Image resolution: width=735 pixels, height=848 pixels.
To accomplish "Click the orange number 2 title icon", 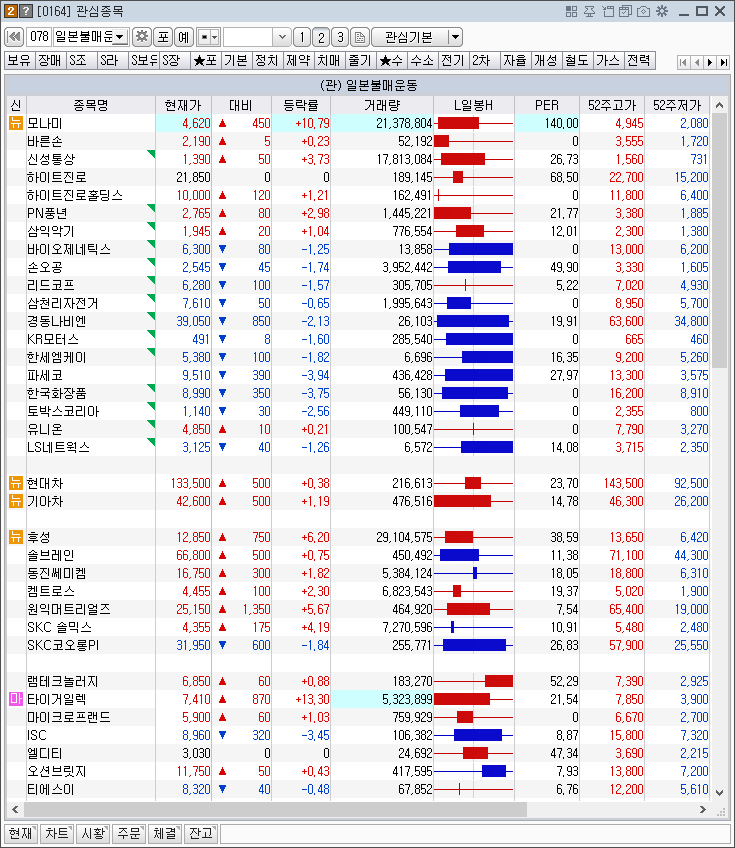I will [x=11, y=10].
